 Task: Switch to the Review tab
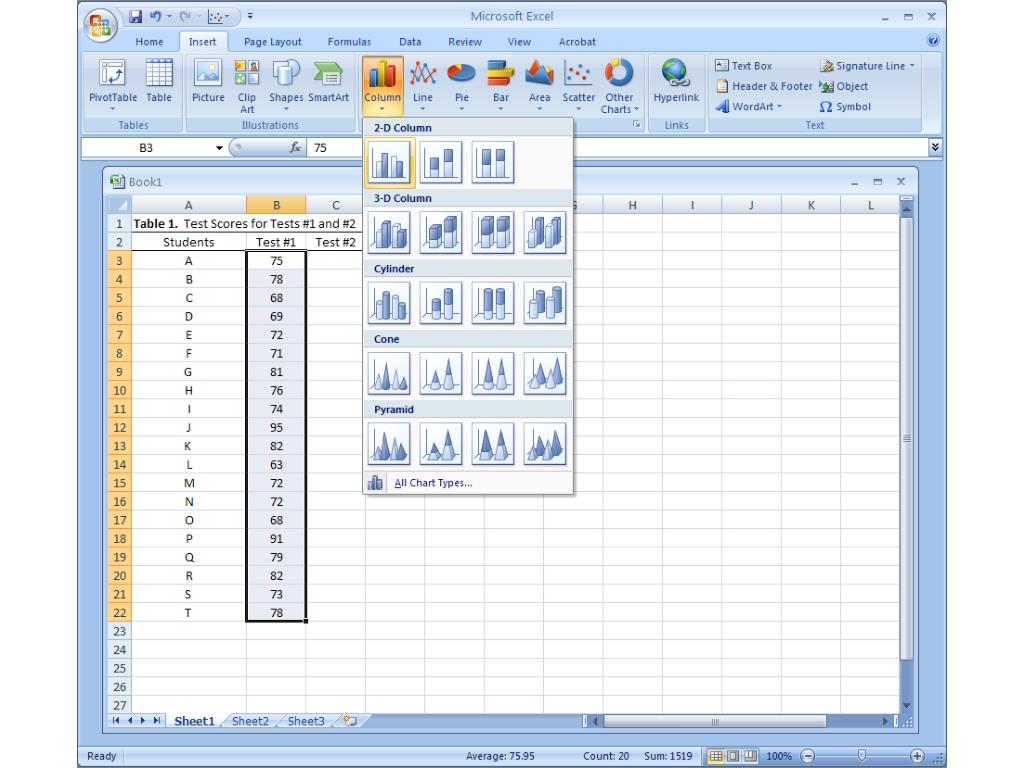[x=465, y=42]
